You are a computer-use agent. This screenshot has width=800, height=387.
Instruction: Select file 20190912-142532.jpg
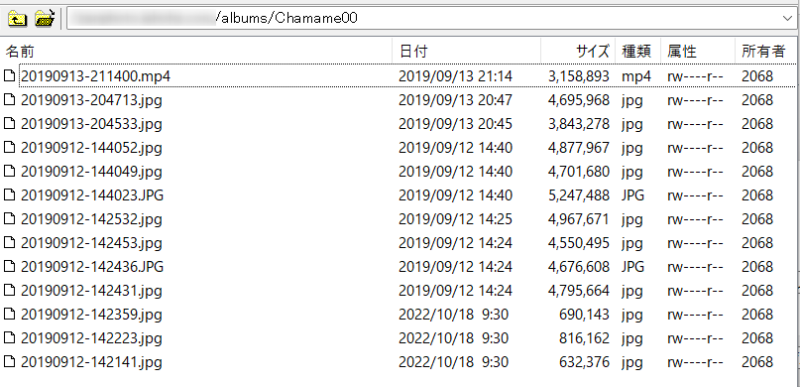[91, 219]
